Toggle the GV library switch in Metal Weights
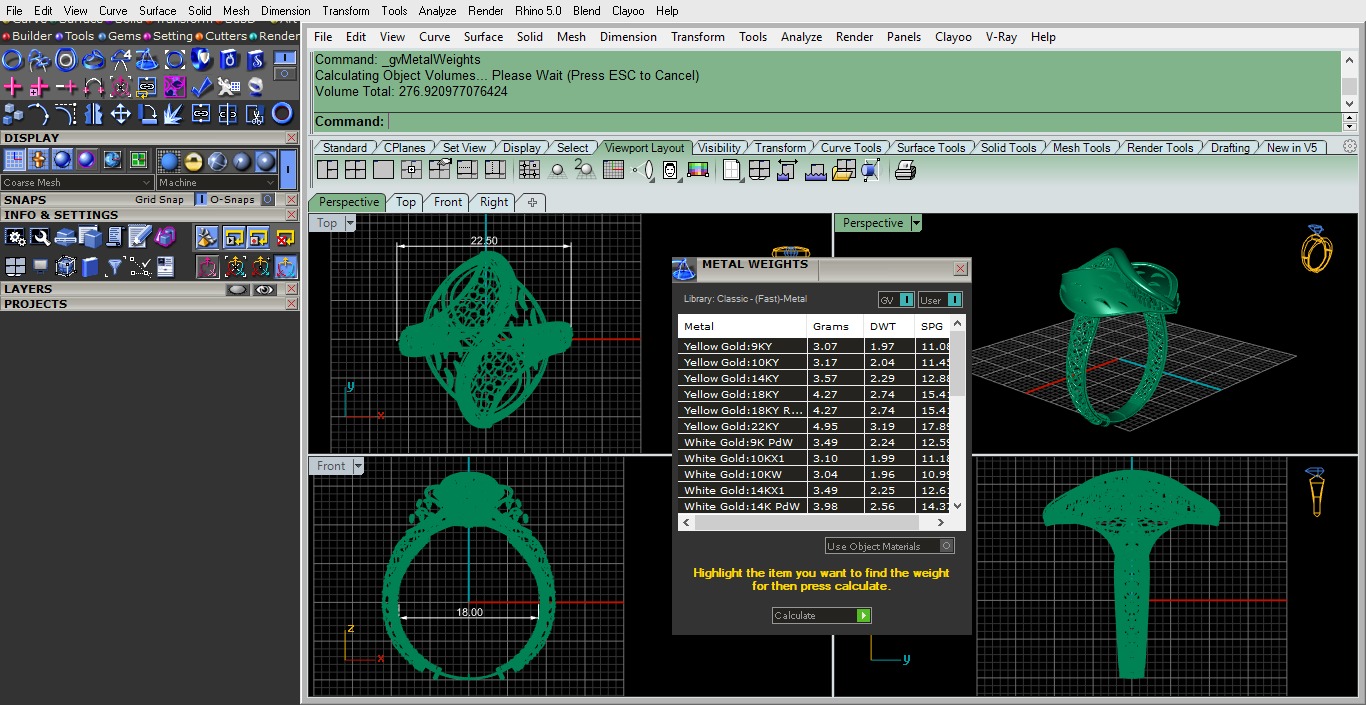 coord(906,299)
